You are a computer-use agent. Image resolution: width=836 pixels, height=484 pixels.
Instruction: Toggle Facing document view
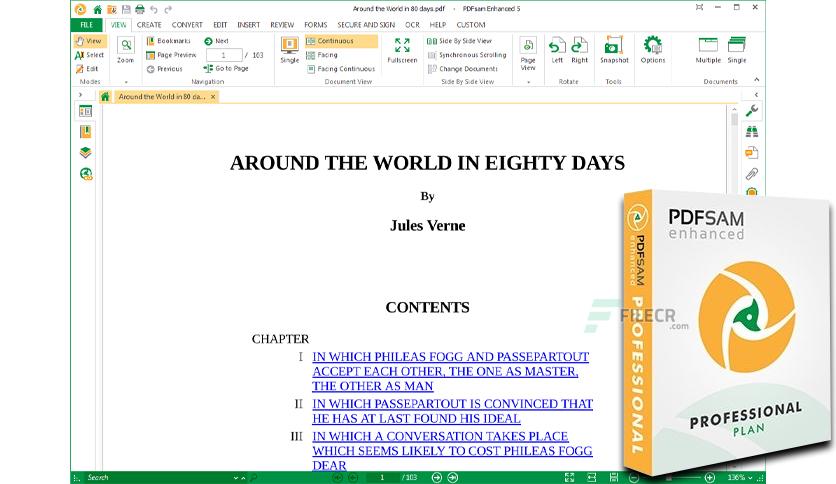click(322, 55)
